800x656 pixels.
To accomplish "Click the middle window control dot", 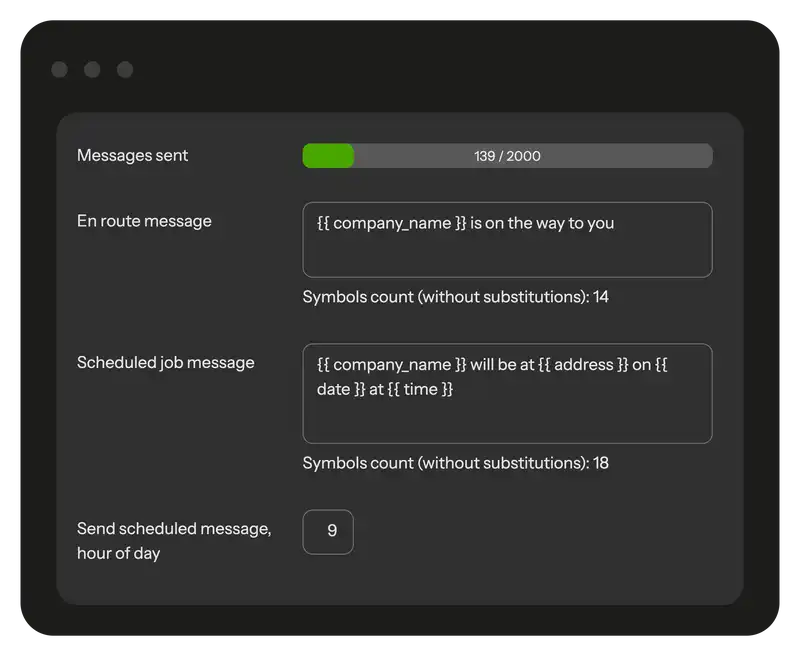I will coord(92,69).
